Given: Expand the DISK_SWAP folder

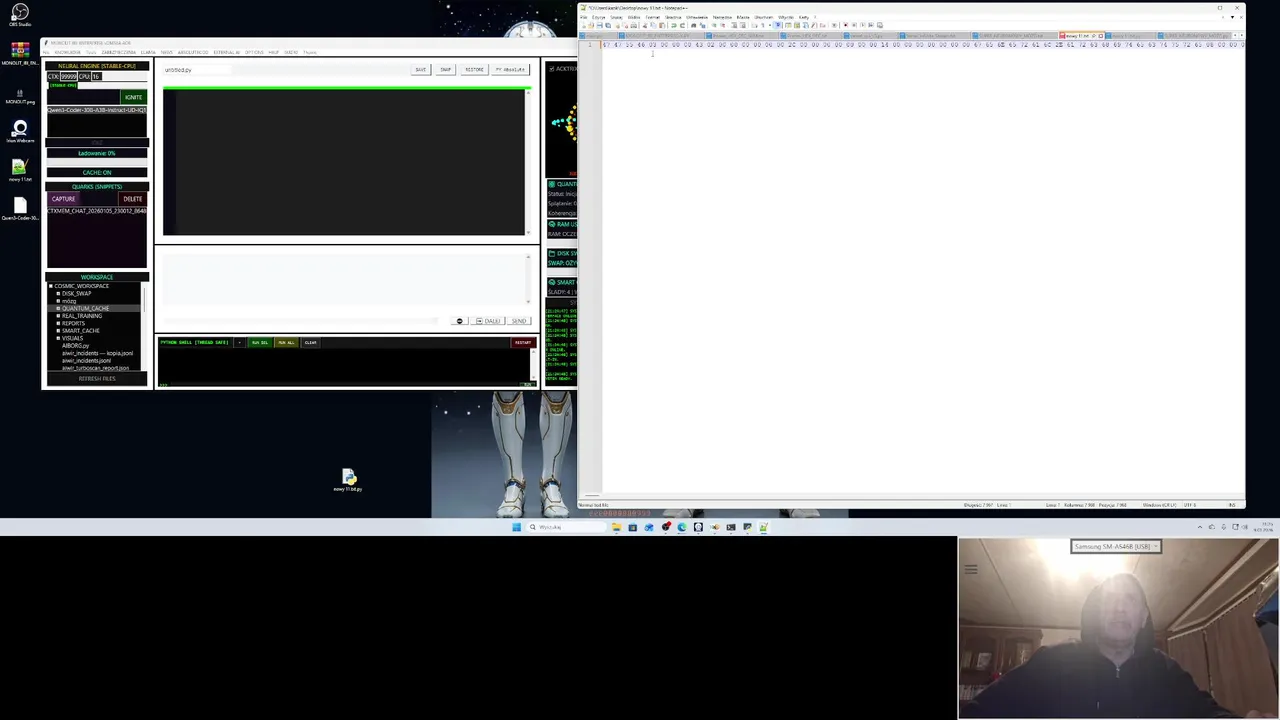Looking at the screenshot, I should (x=58, y=293).
